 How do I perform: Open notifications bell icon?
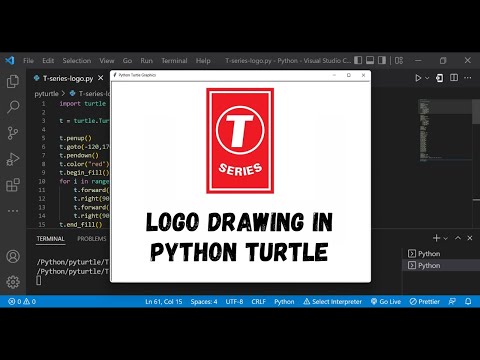coord(468,302)
